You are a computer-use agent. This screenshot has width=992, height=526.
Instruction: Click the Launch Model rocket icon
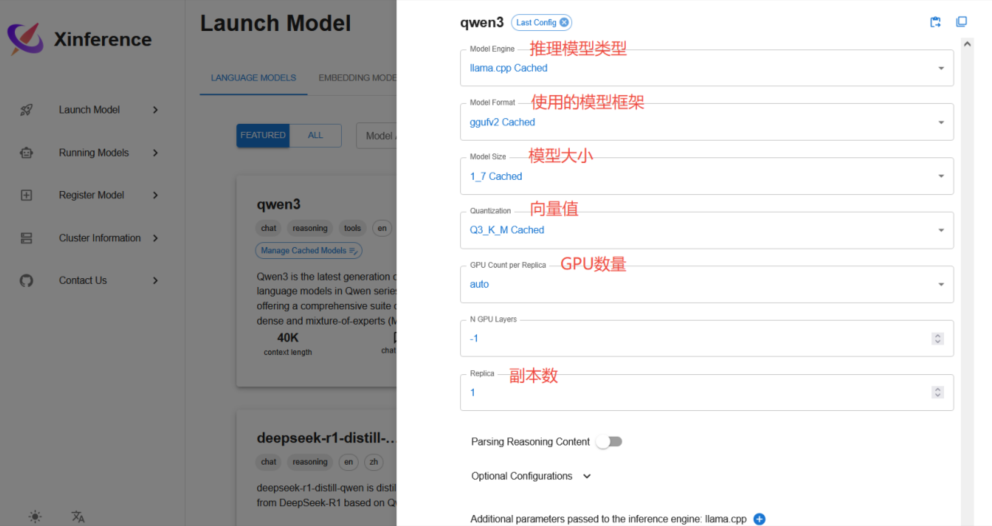tap(26, 110)
